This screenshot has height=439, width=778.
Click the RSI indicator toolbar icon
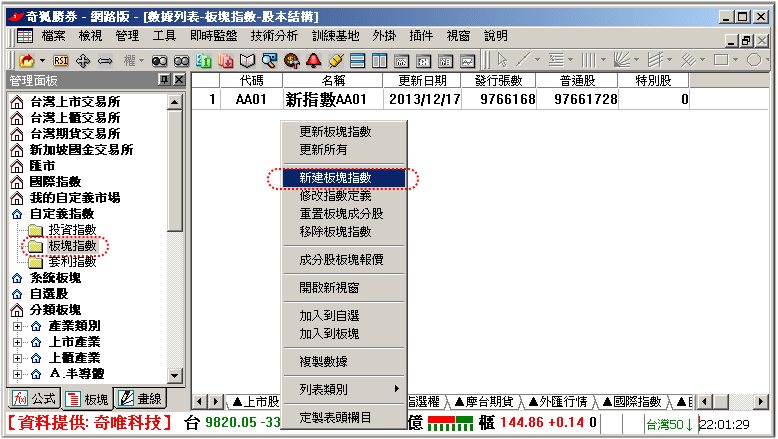(61, 60)
